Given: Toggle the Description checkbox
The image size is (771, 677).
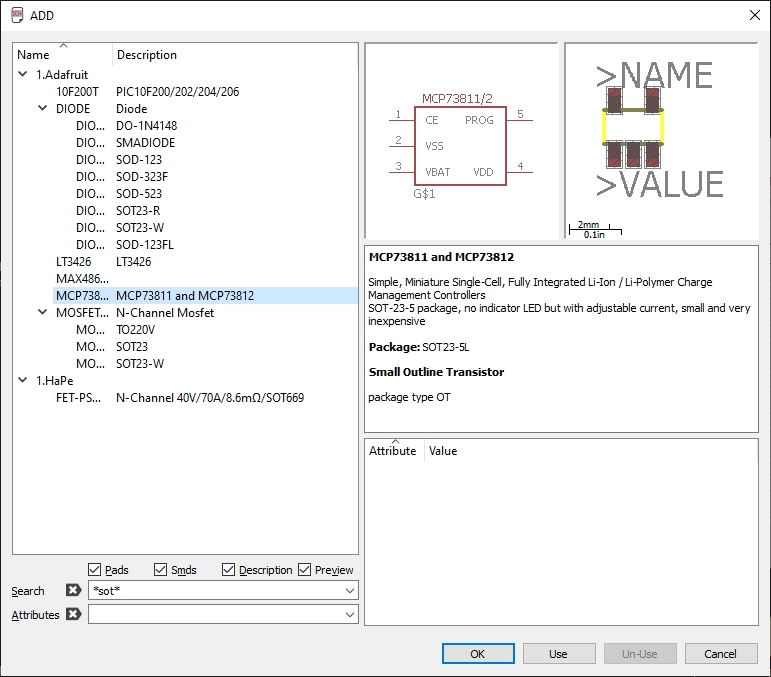Looking at the screenshot, I should [x=228, y=569].
